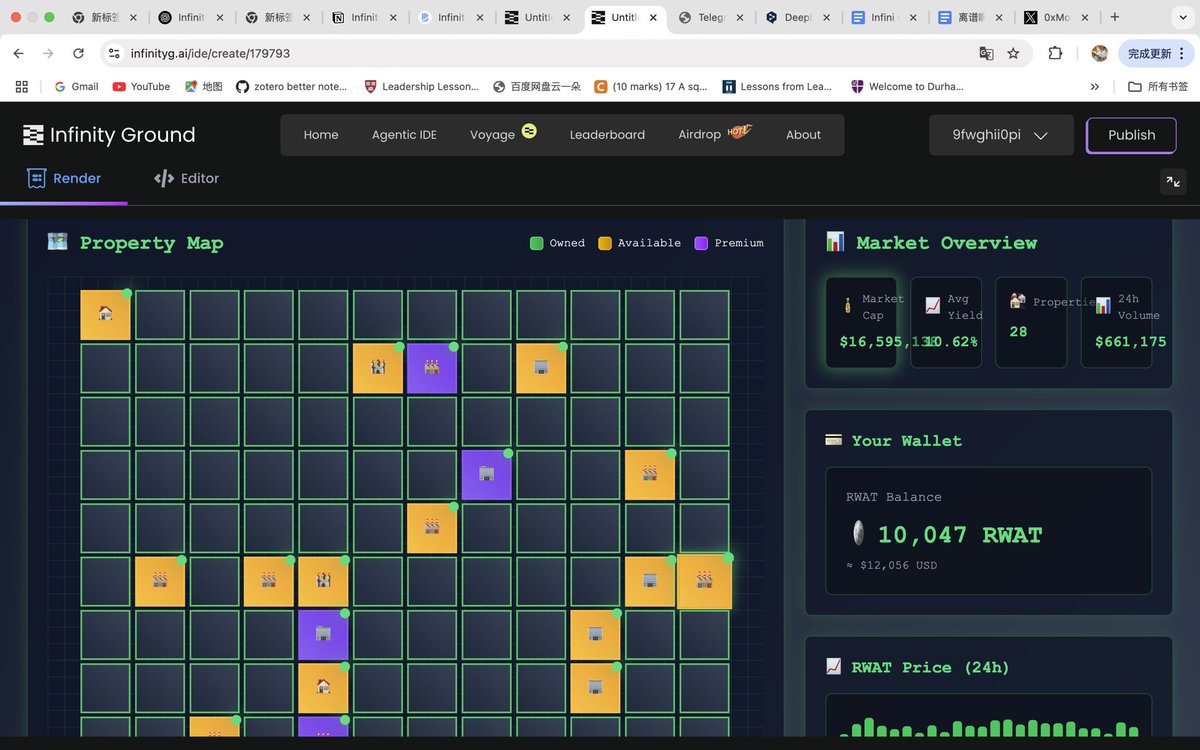Select the orange building tile in the eighth map row
This screenshot has height=750, width=1200.
[595, 688]
